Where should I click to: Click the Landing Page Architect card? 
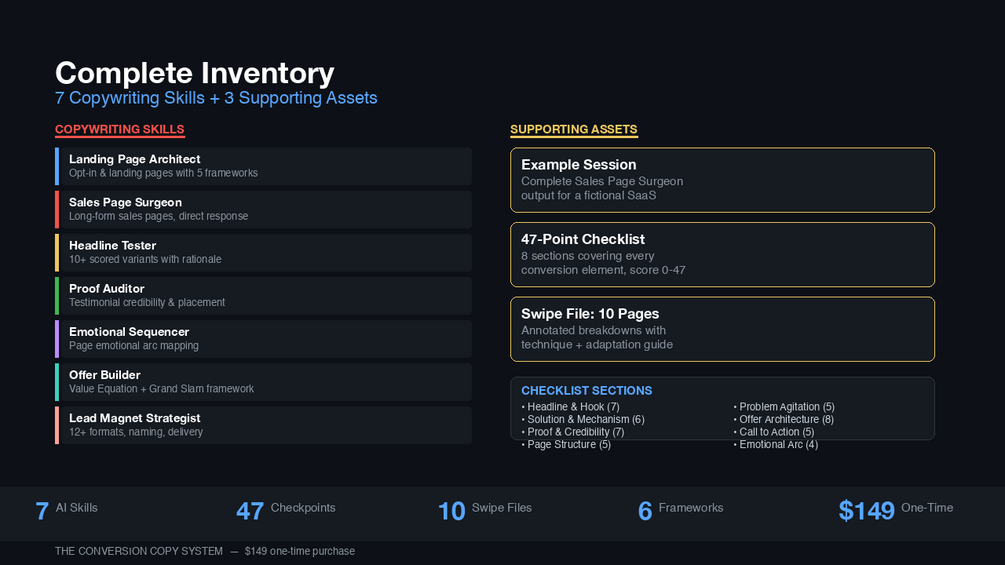pos(263,166)
